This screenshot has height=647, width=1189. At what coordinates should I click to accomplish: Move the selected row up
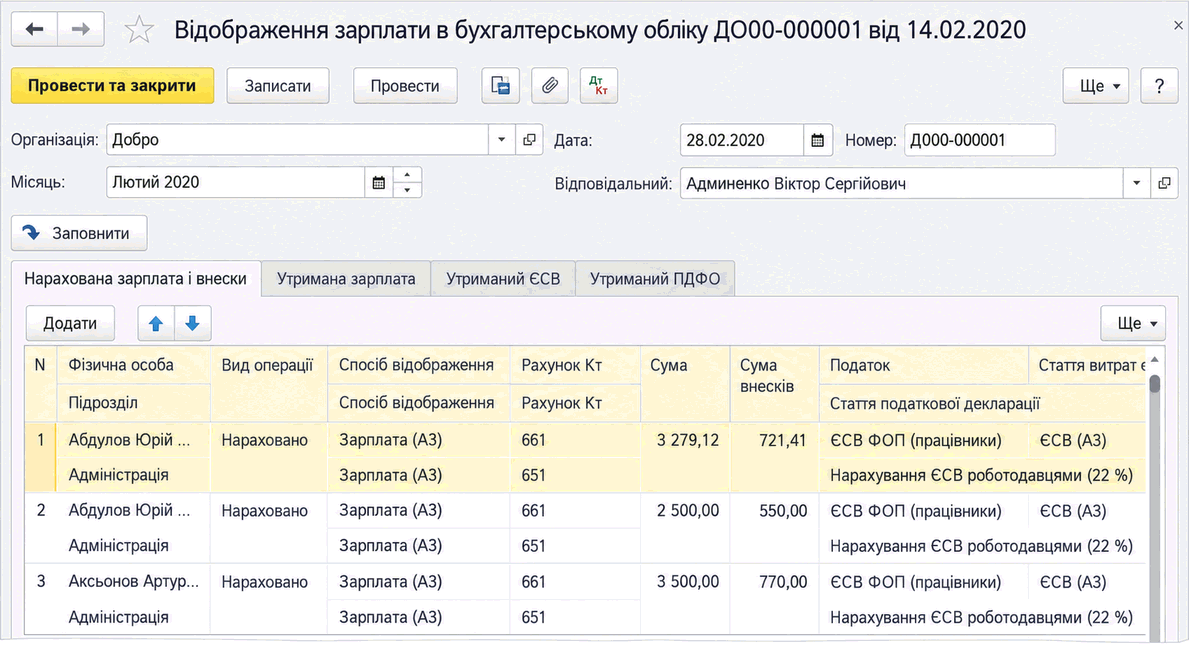(x=156, y=324)
